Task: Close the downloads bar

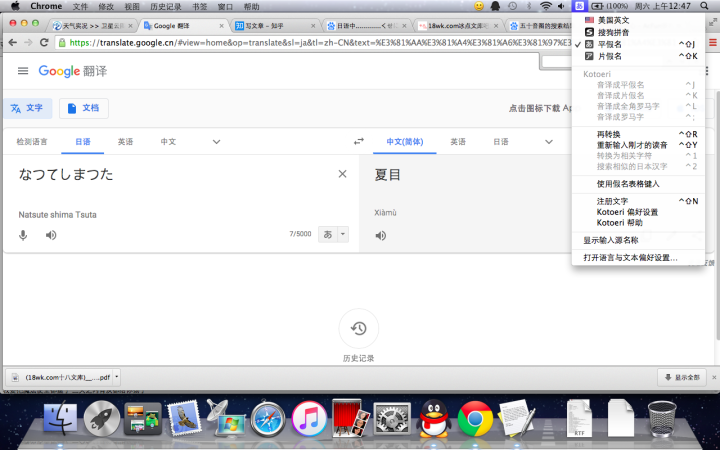Action: point(714,377)
